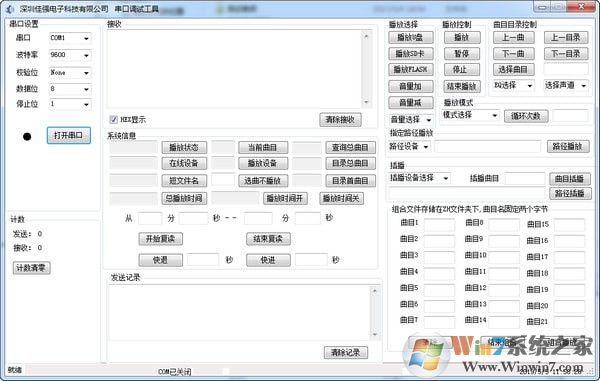The height and width of the screenshot is (381, 600).
Task: Open the 路径设备 dropdown
Action: click(409, 147)
